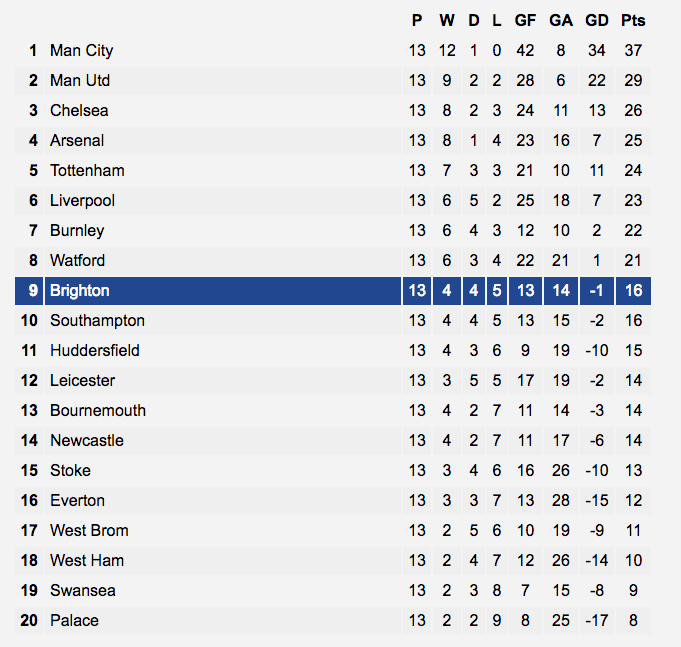Click the W column header
The width and height of the screenshot is (681, 647).
447,20
